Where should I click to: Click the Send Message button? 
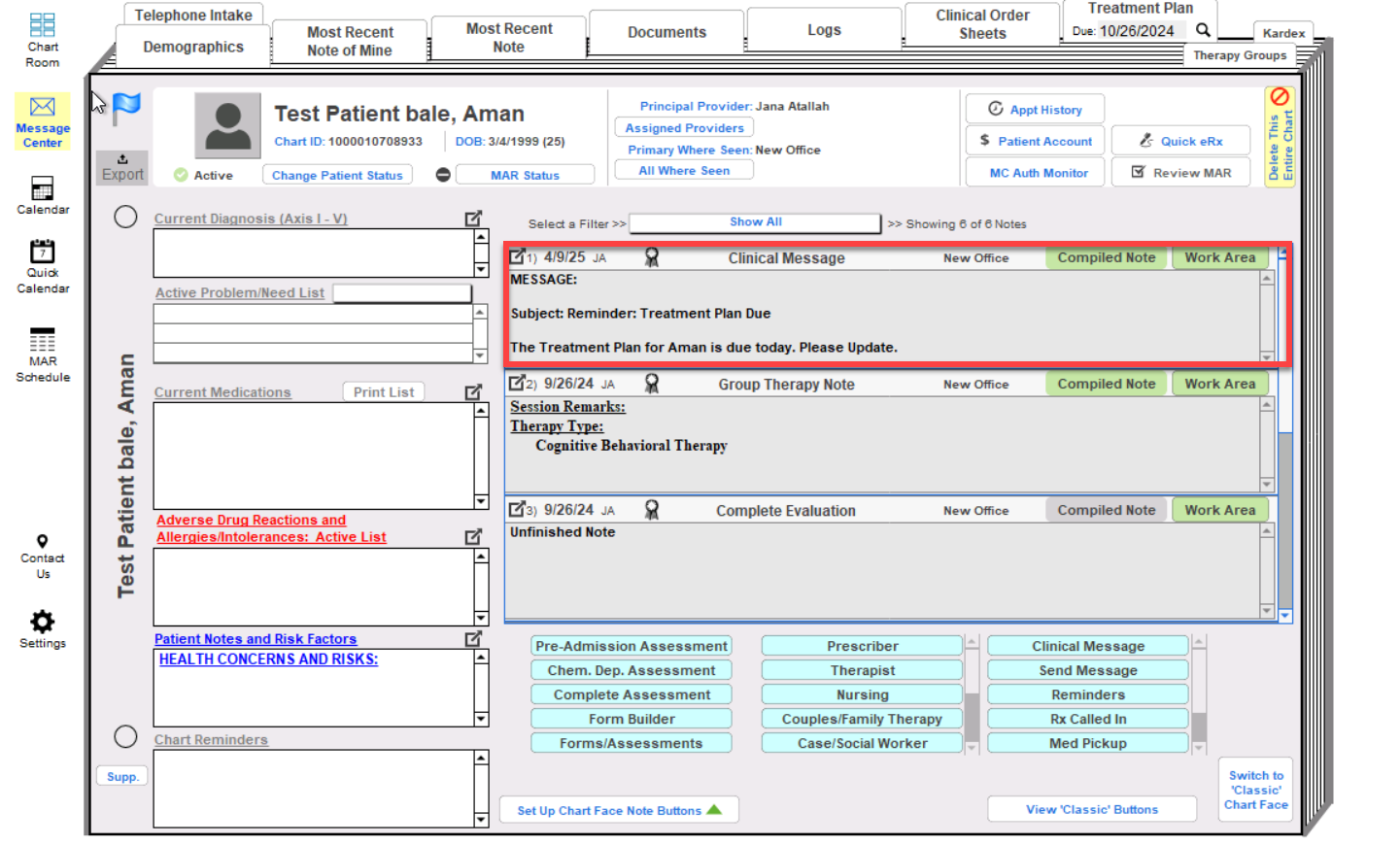(1087, 670)
